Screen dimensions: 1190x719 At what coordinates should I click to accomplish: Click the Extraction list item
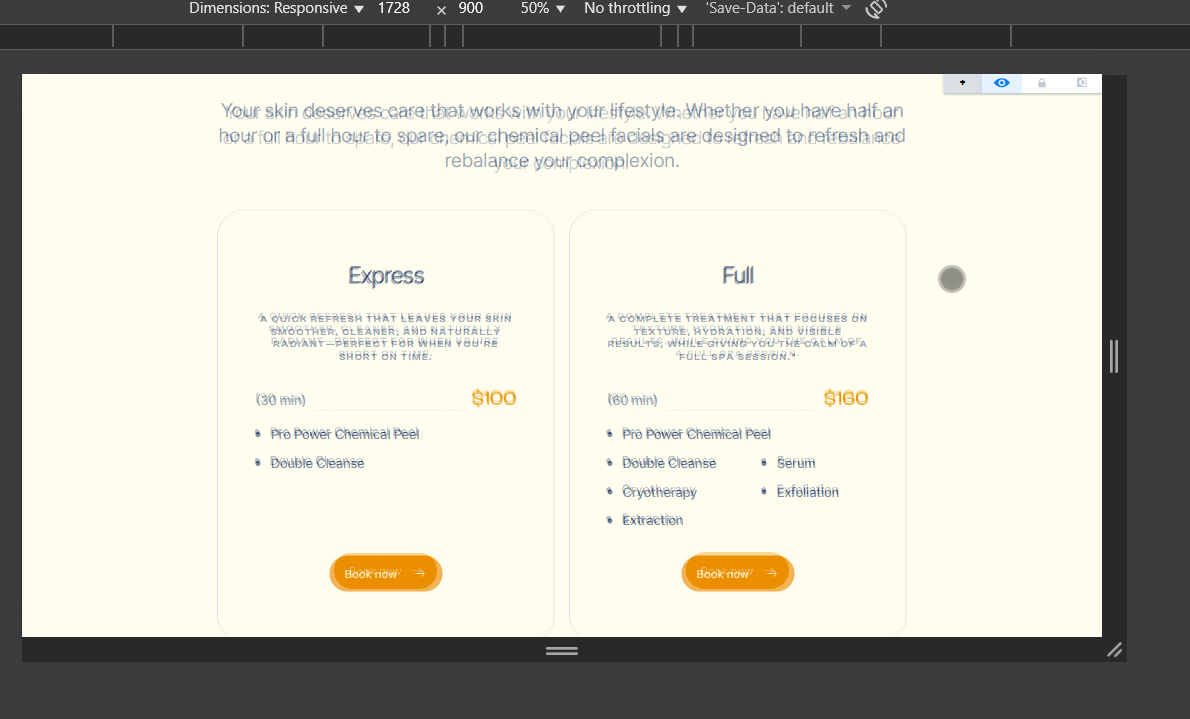(x=652, y=520)
